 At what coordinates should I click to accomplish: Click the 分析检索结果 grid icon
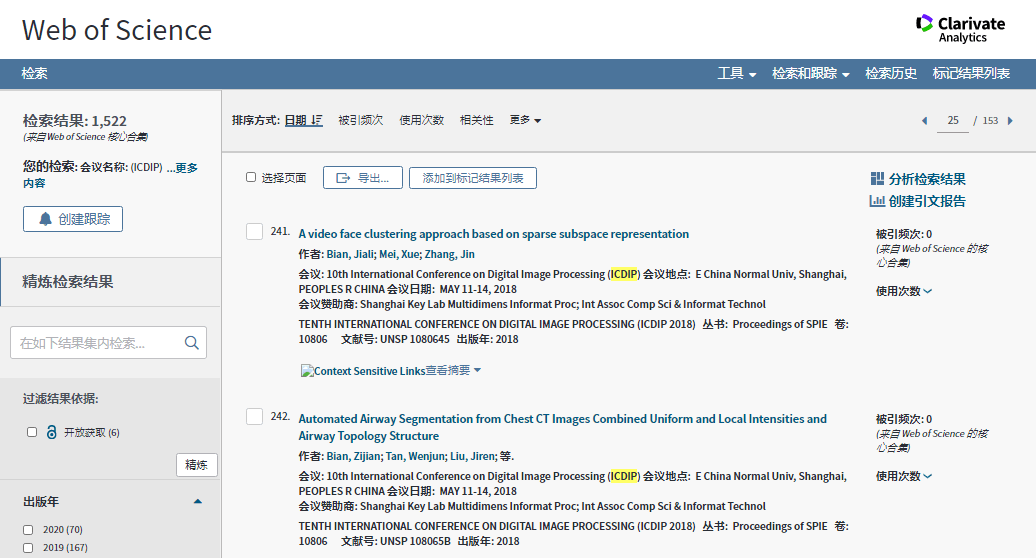click(x=877, y=179)
